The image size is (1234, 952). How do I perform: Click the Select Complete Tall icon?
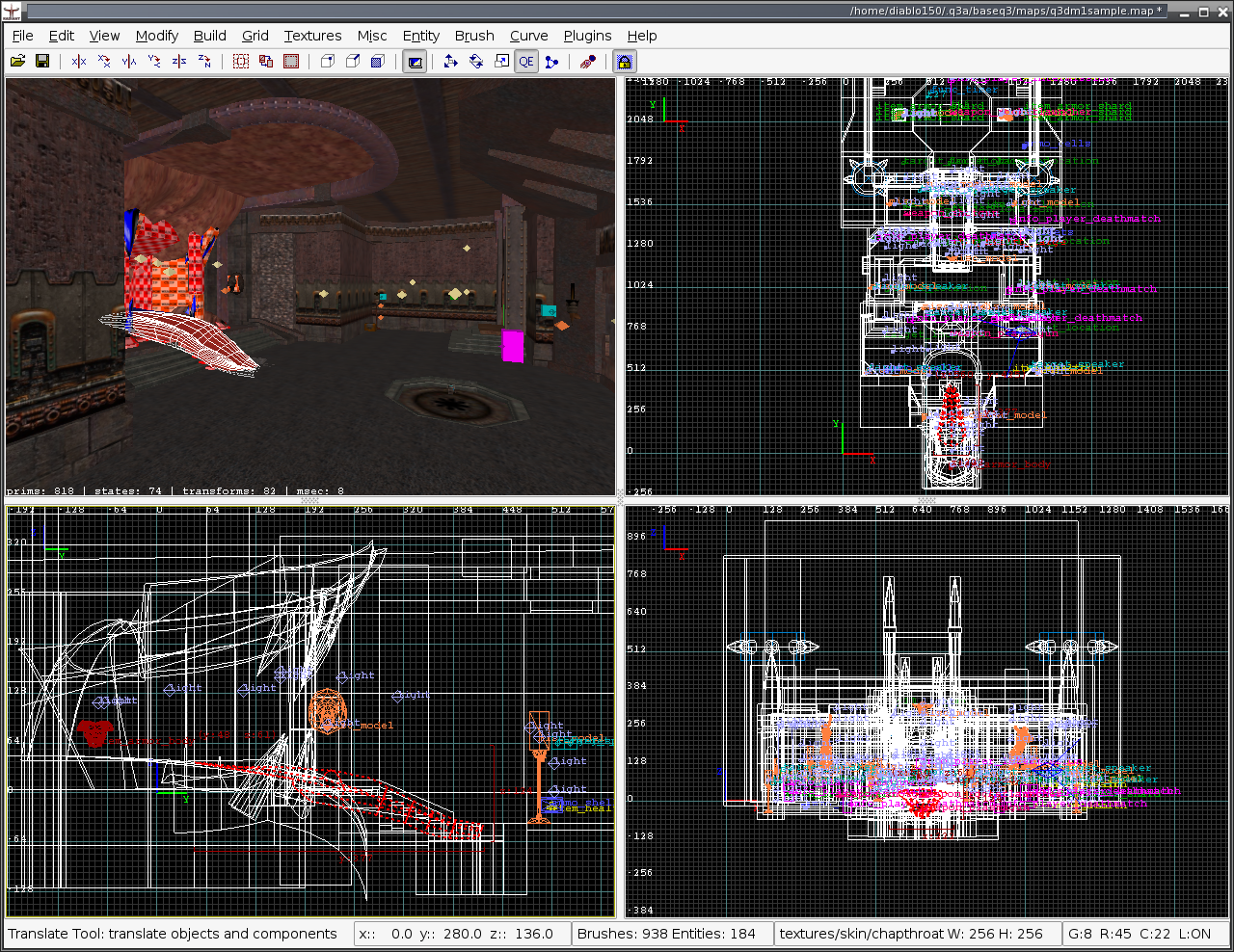[x=241, y=61]
